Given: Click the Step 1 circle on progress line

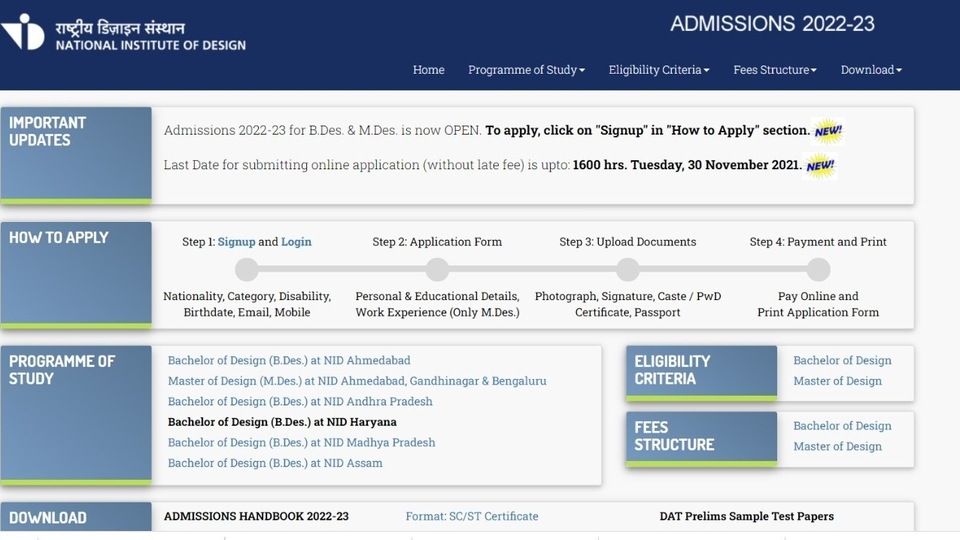Looking at the screenshot, I should point(247,269).
